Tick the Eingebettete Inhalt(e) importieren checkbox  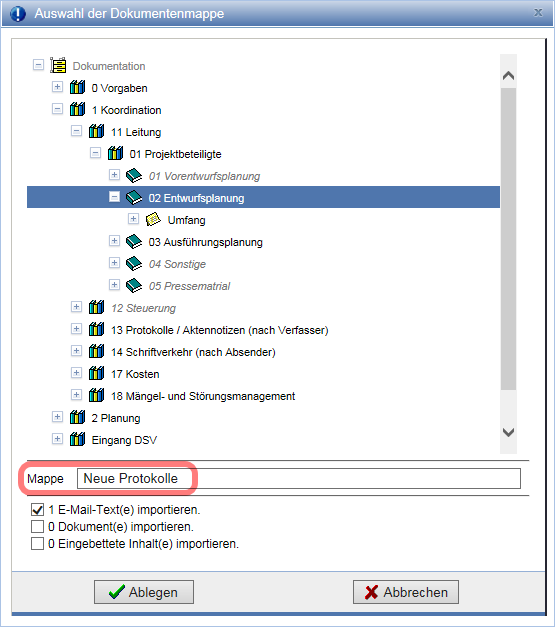38,544
